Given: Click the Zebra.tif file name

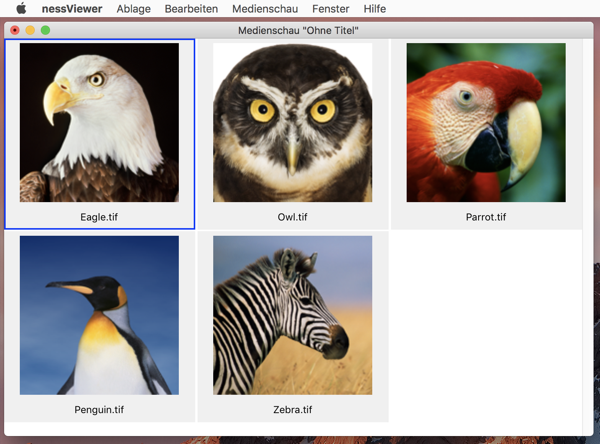Looking at the screenshot, I should click(x=292, y=410).
